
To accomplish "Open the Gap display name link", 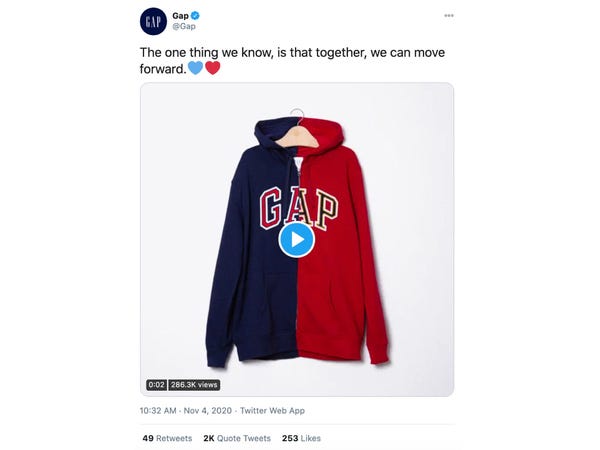I will coord(180,16).
